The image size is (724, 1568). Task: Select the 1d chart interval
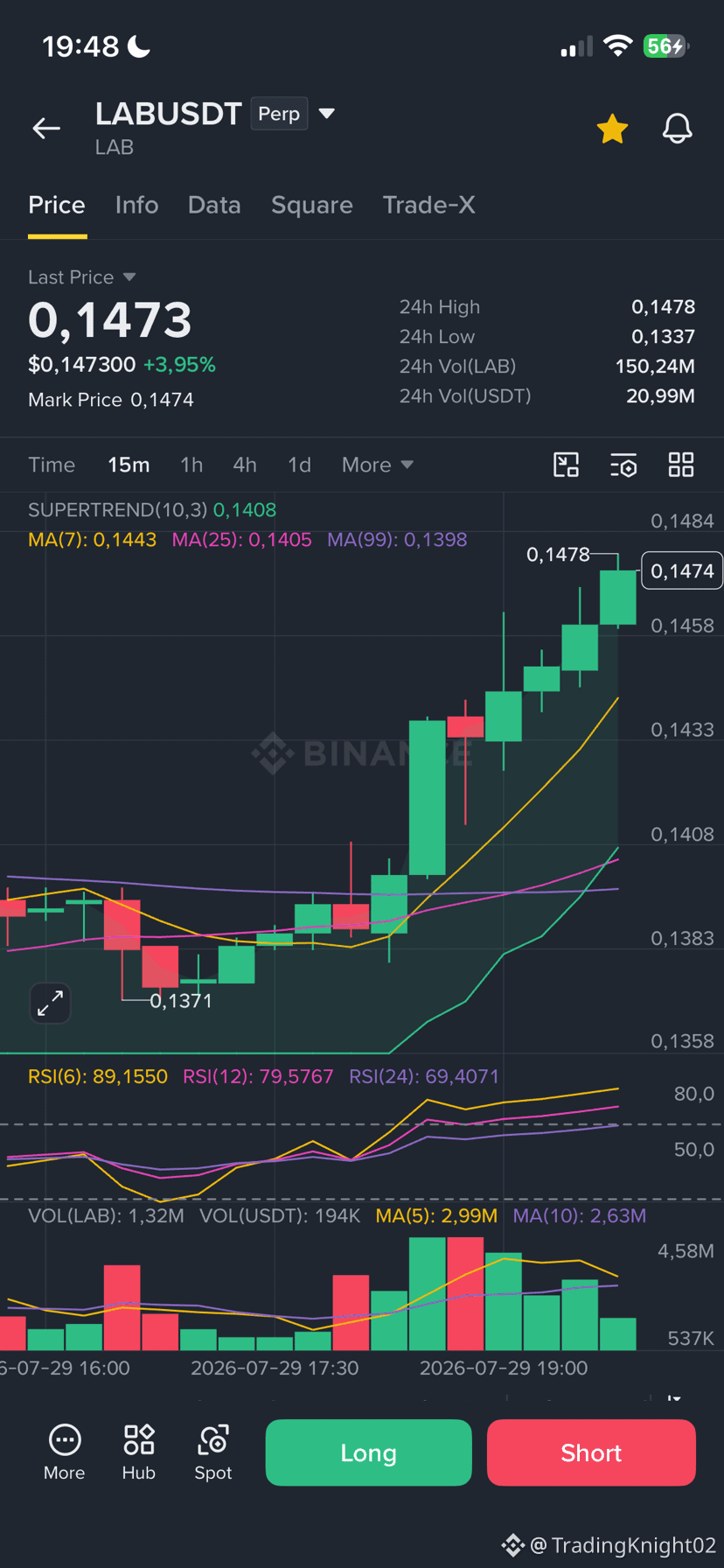pyautogui.click(x=299, y=465)
